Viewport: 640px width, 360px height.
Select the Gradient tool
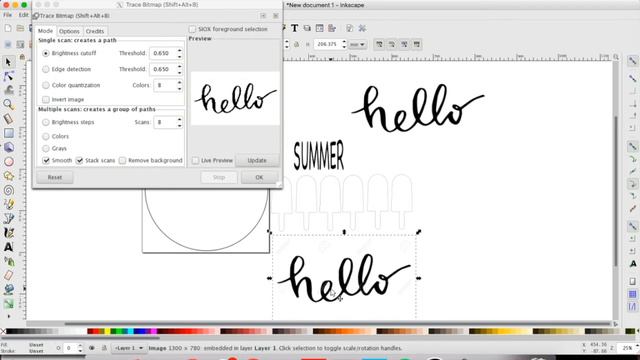click(8, 304)
